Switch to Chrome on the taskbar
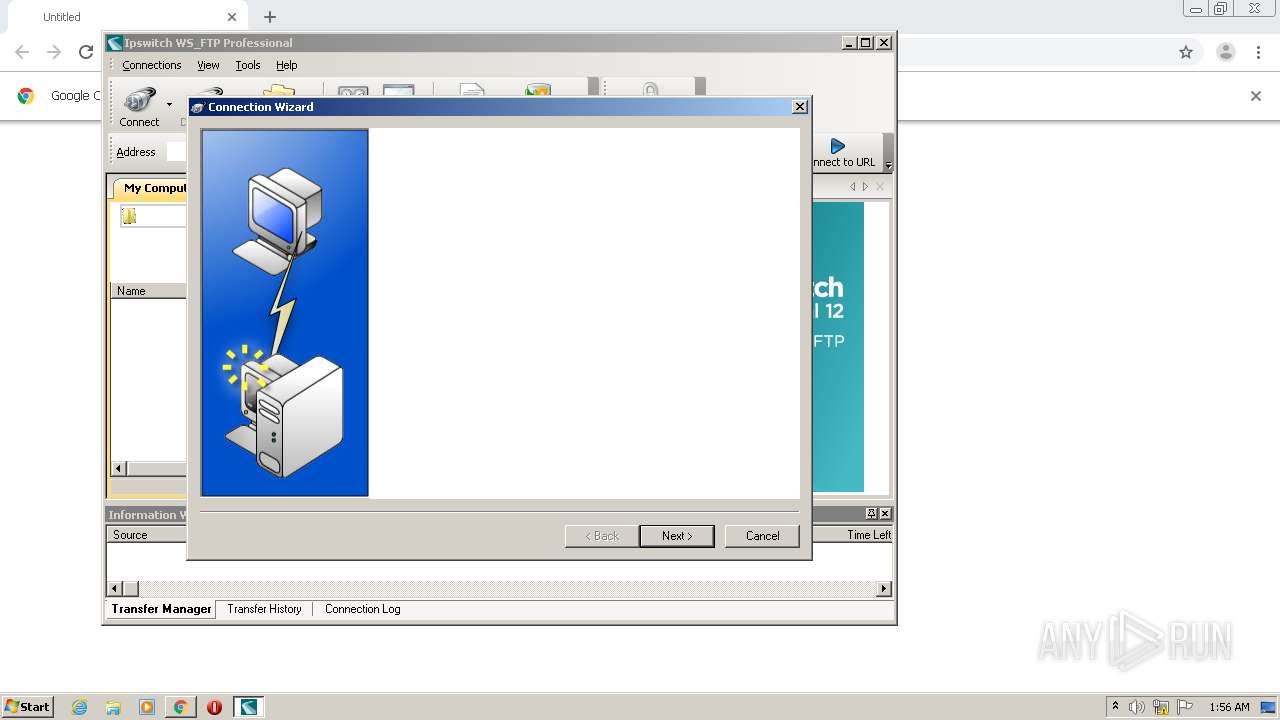Viewport: 1280px width, 720px height. click(180, 707)
